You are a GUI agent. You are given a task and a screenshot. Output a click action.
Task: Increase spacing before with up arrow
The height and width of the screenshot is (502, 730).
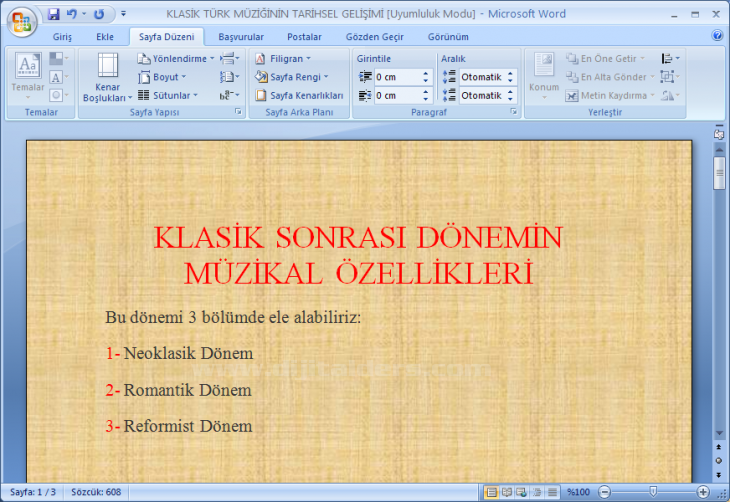coord(511,74)
